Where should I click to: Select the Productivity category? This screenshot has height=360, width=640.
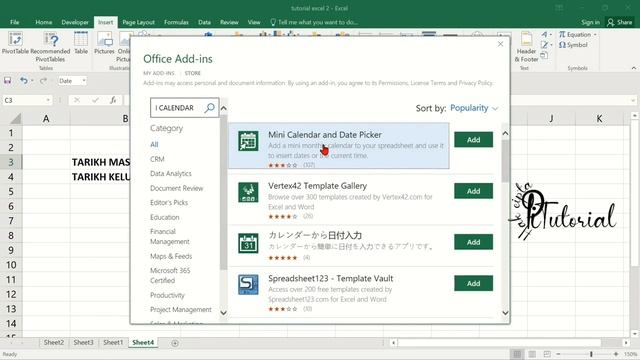[x=167, y=295]
